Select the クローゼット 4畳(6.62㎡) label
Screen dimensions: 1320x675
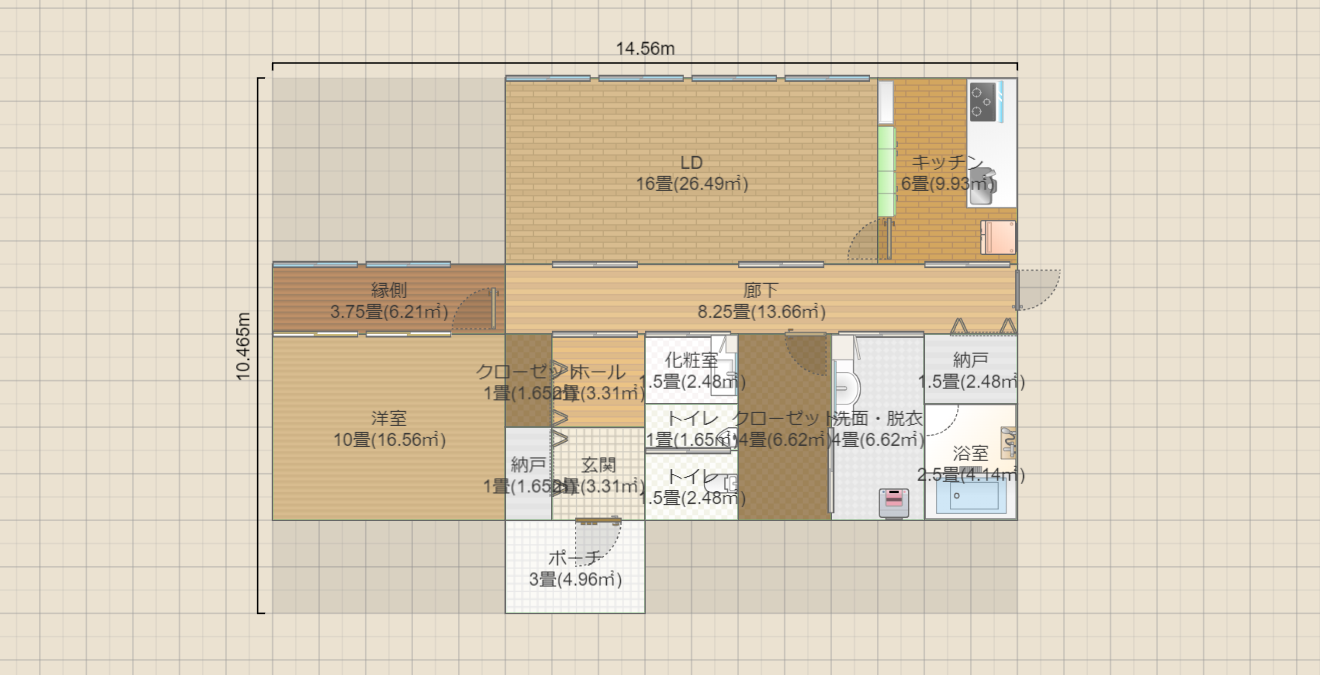pos(785,429)
